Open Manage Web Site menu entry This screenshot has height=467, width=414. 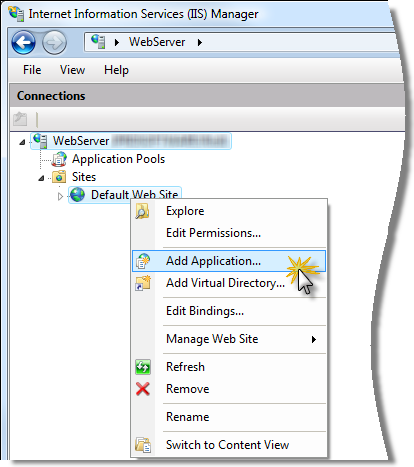click(x=229, y=339)
